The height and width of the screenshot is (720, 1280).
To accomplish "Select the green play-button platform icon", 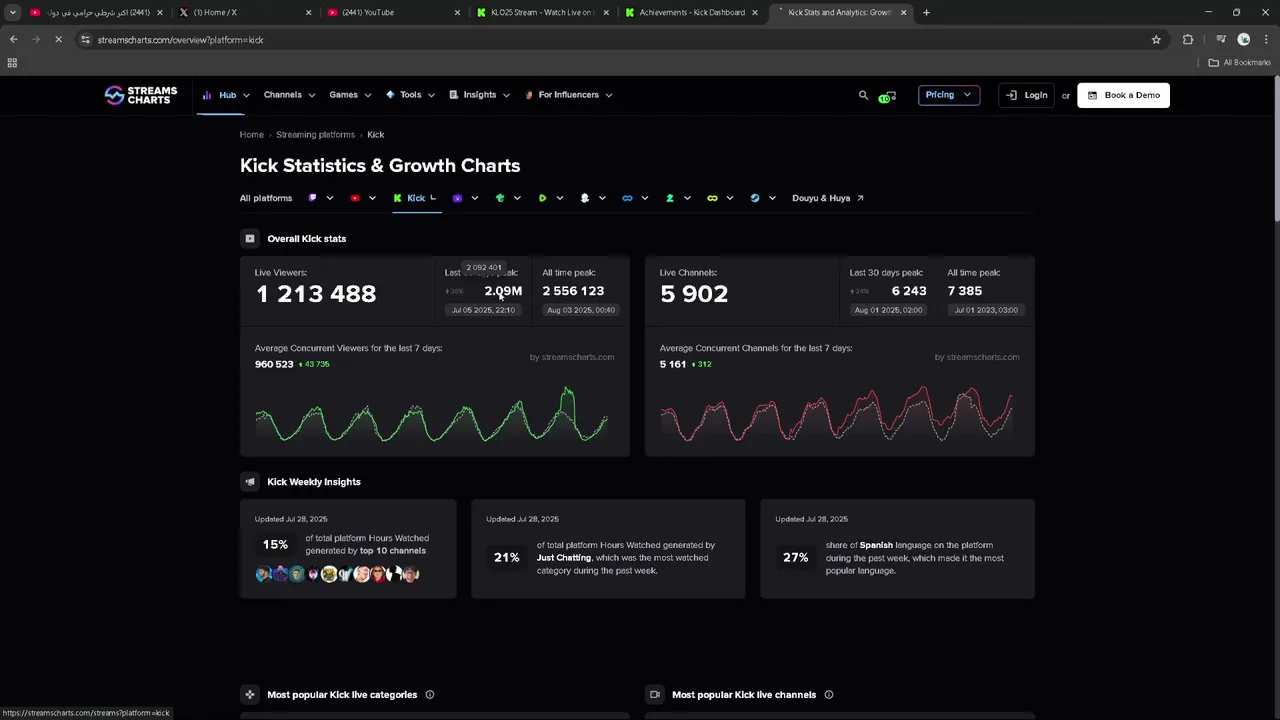I will [x=542, y=198].
